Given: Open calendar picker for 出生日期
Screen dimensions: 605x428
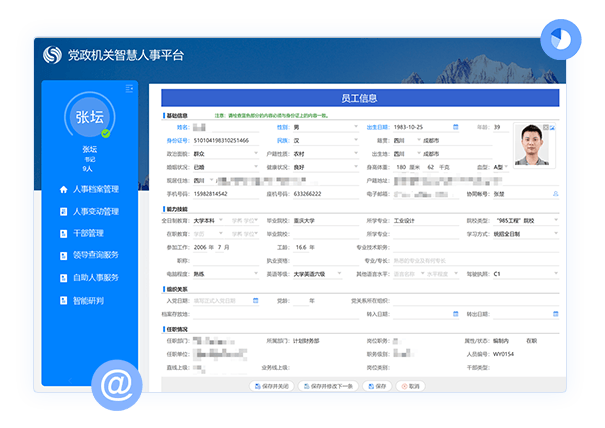Looking at the screenshot, I should point(455,128).
